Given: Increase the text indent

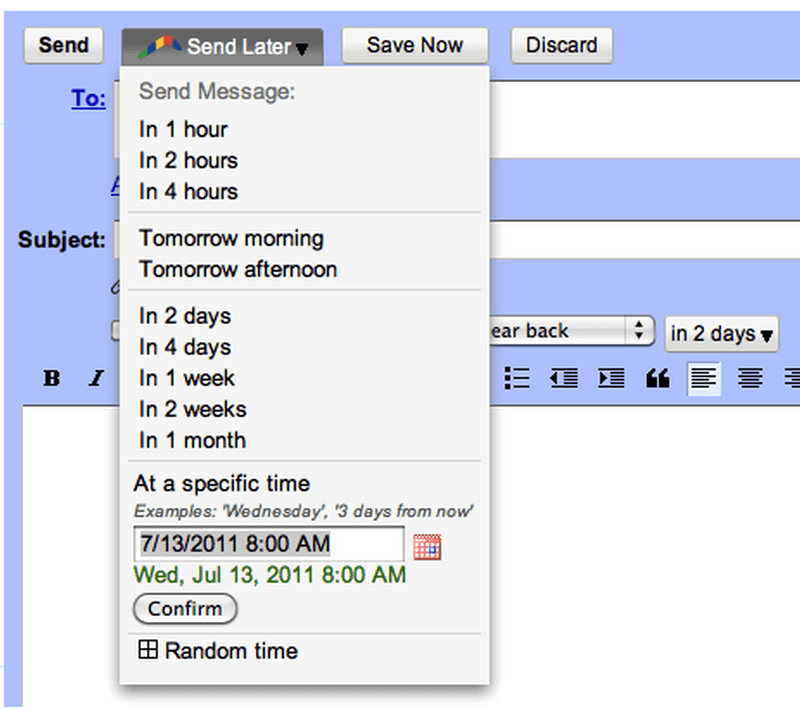Looking at the screenshot, I should click(x=611, y=378).
